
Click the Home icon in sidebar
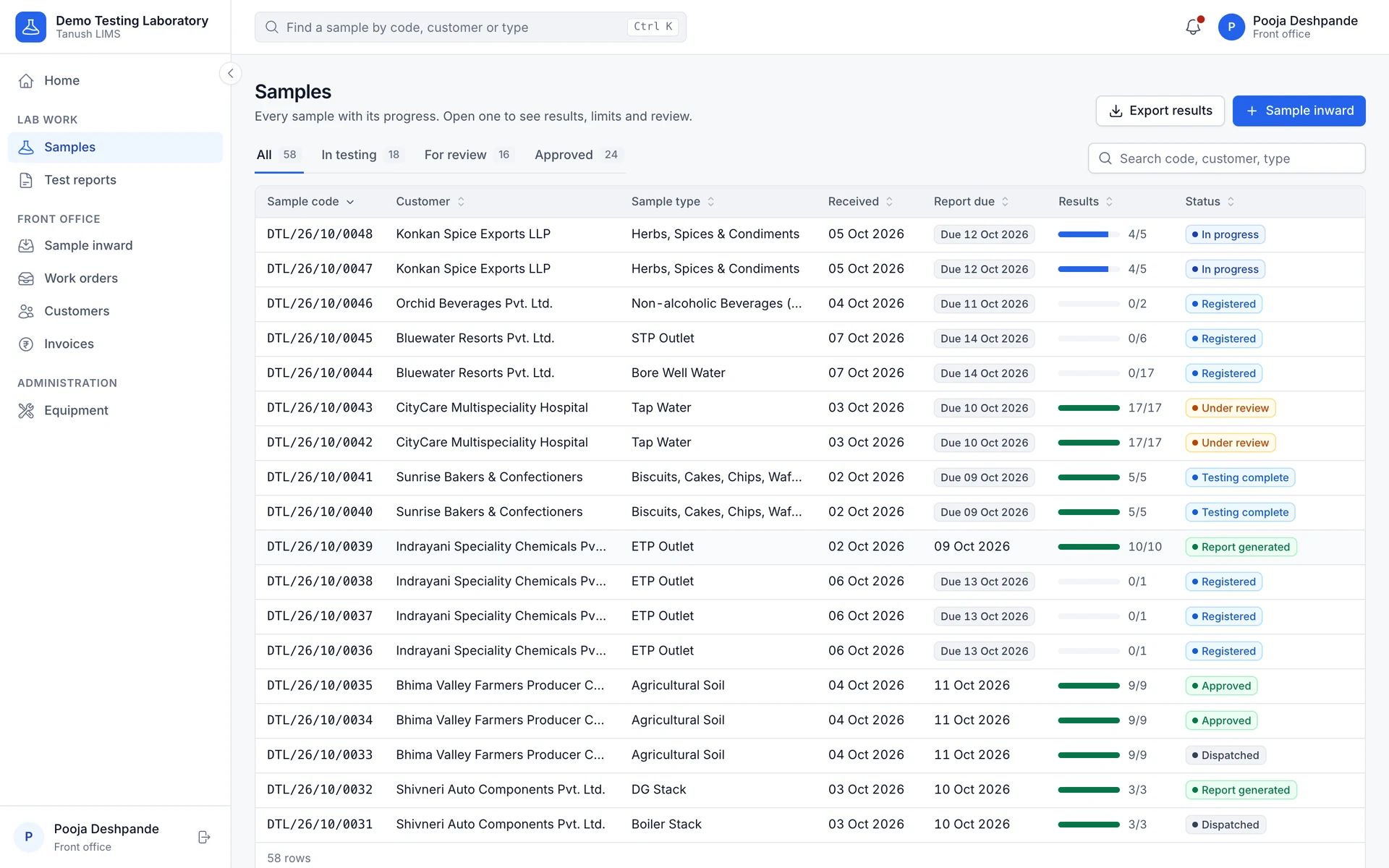click(26, 80)
